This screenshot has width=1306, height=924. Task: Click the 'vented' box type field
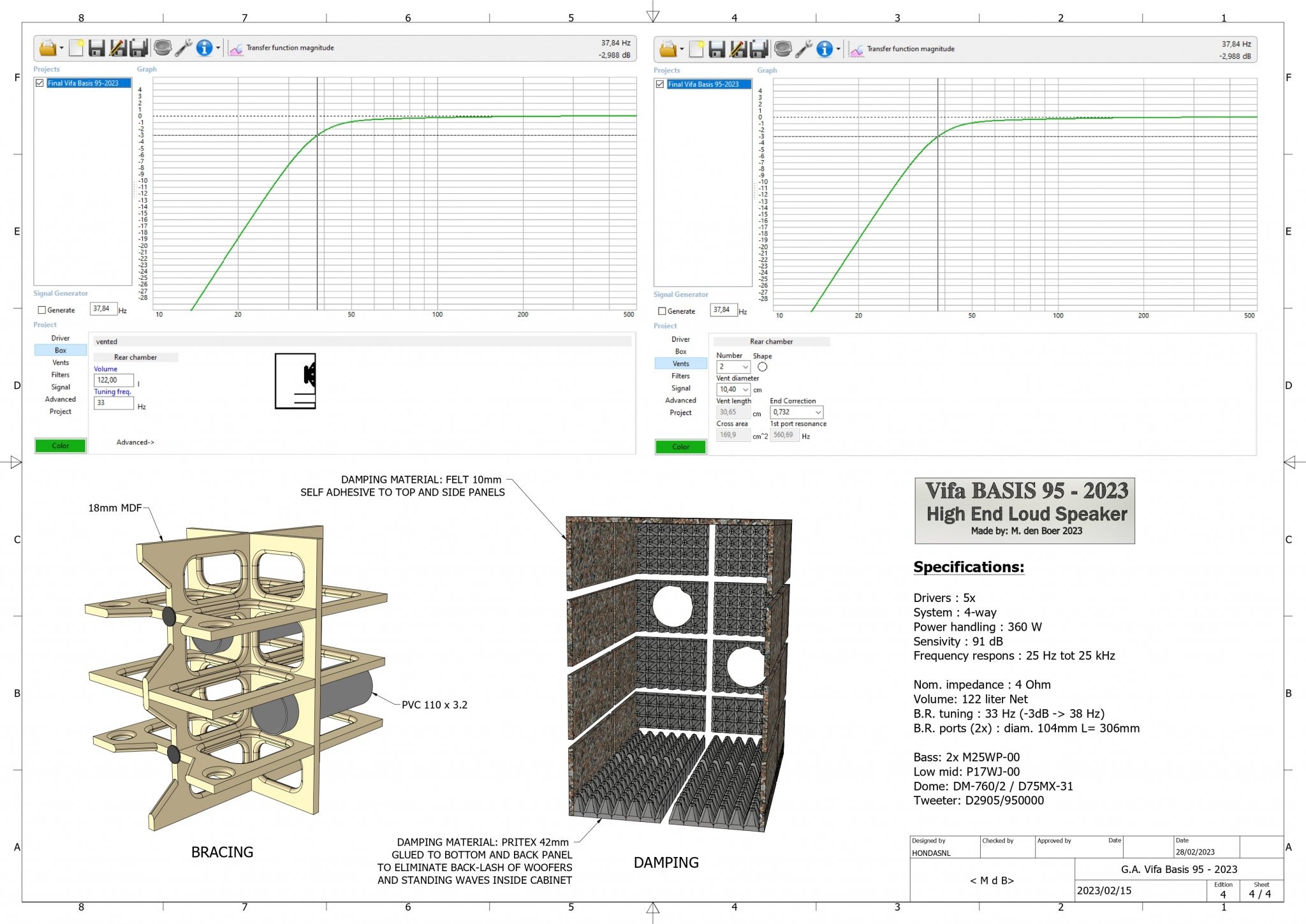click(x=362, y=342)
